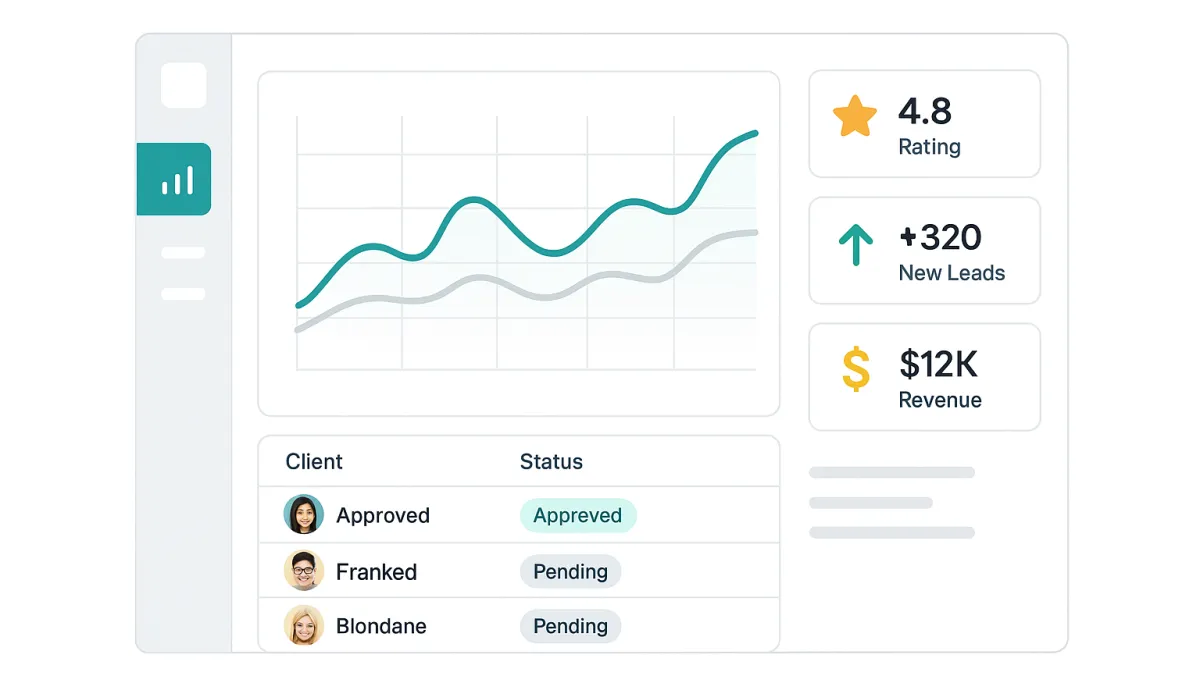Click Franked's avatar with glasses

[303, 571]
